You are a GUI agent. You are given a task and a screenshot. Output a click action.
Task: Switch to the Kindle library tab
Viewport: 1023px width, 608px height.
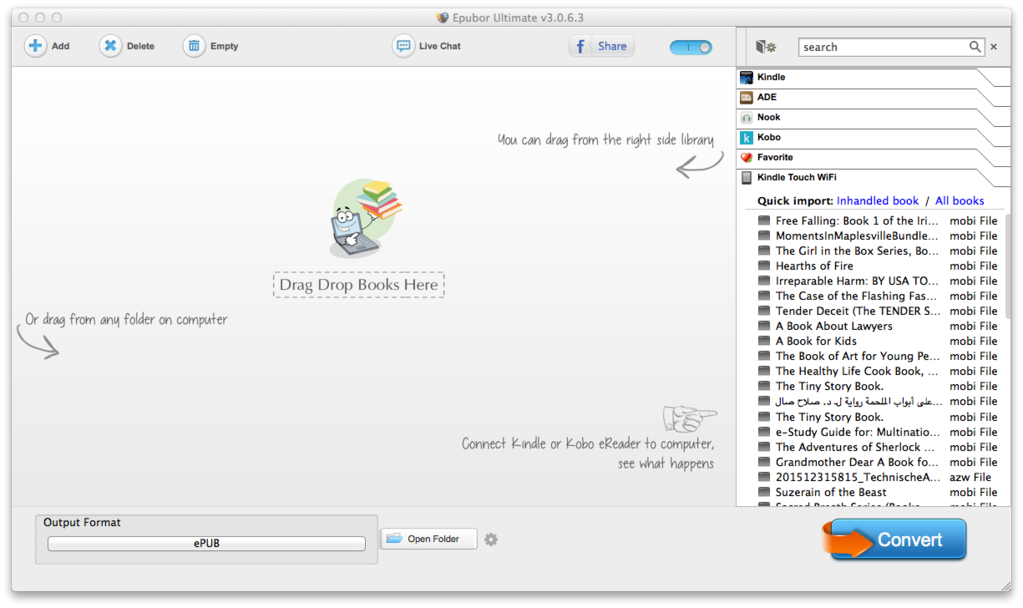[x=873, y=78]
